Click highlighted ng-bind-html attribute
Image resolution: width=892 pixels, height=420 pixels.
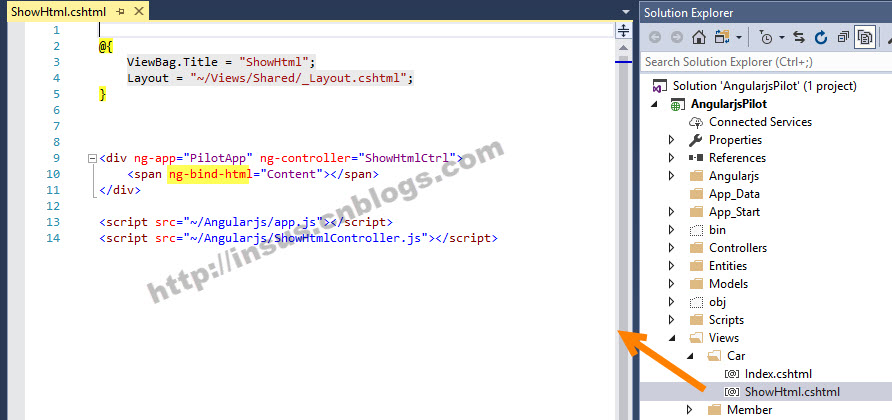pyautogui.click(x=208, y=174)
